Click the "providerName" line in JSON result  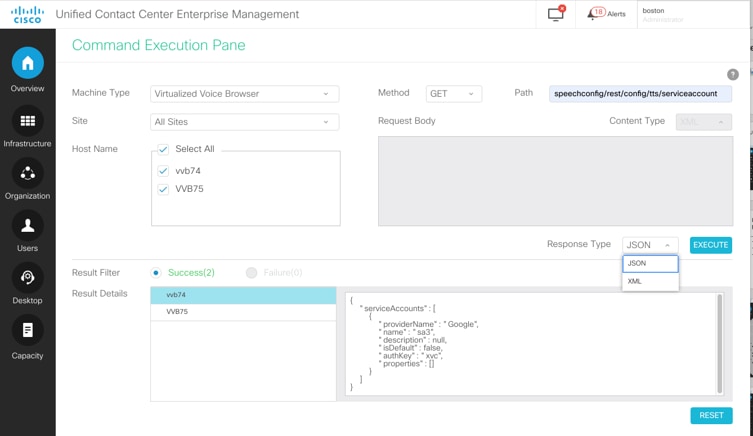pos(428,324)
